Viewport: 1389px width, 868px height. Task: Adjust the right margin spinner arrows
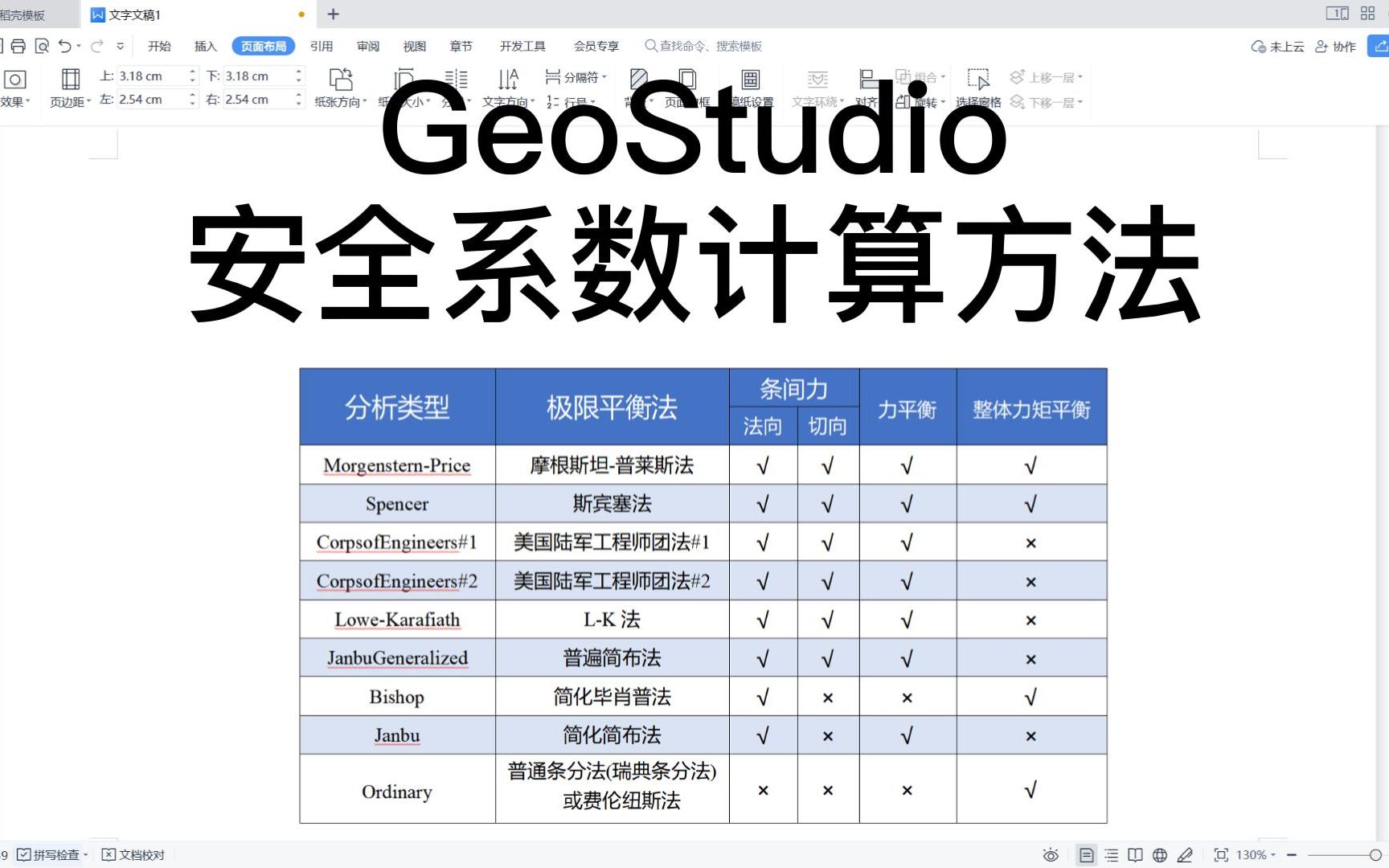point(298,99)
